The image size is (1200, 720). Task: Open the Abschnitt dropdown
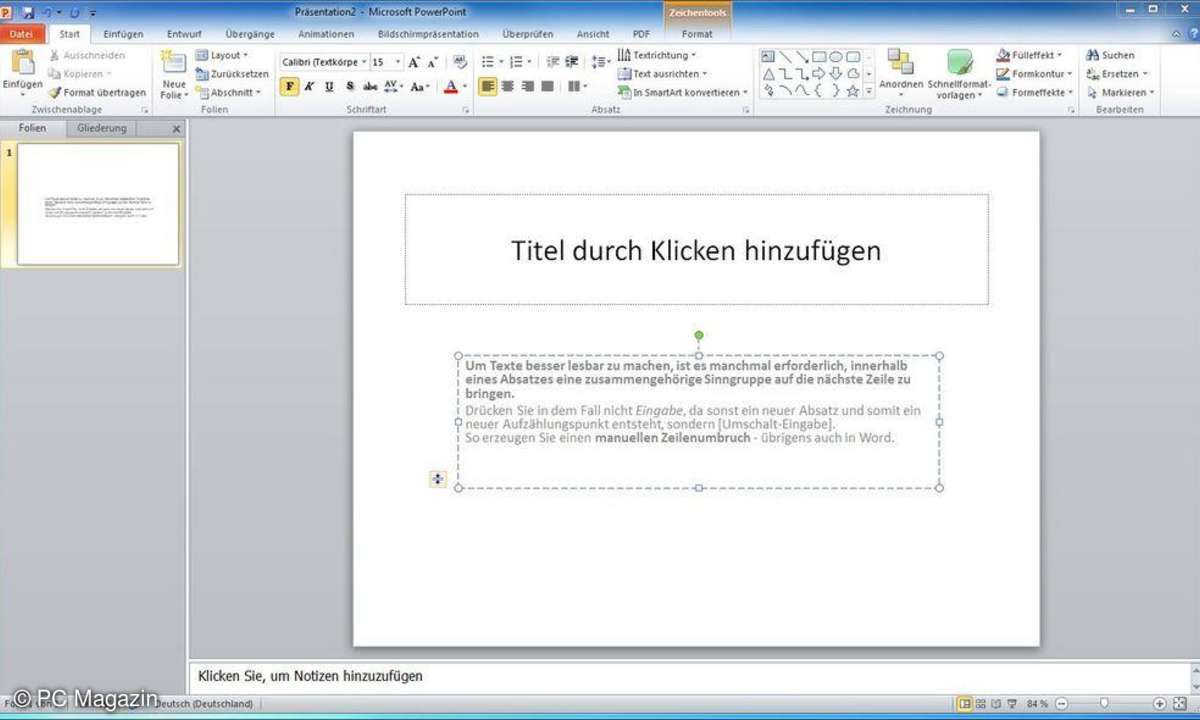pos(228,92)
